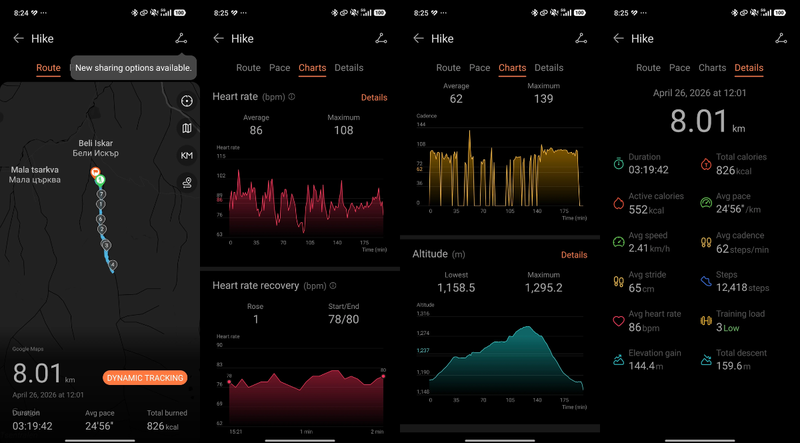Screen dimensions: 800x443
Task: Tap the gauge icon beside Avg pace
Action: pos(706,203)
